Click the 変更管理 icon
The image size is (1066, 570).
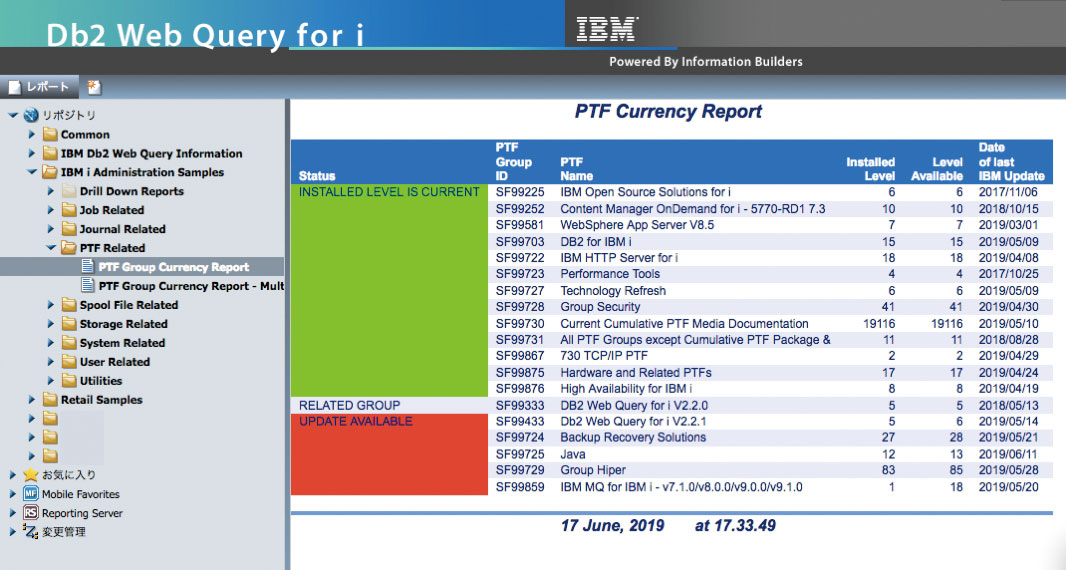coord(31,532)
